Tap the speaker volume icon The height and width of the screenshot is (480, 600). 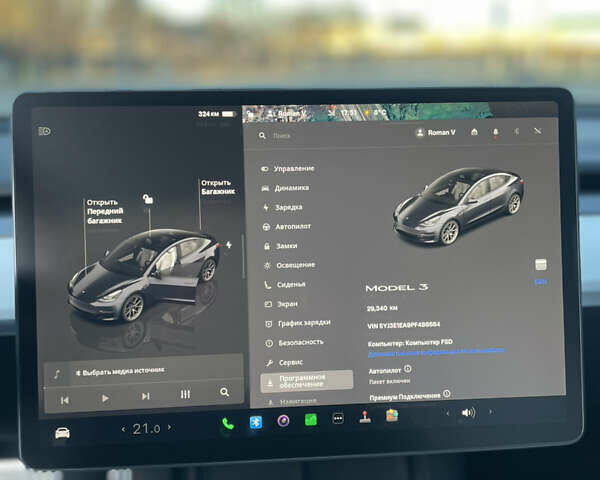[468, 413]
